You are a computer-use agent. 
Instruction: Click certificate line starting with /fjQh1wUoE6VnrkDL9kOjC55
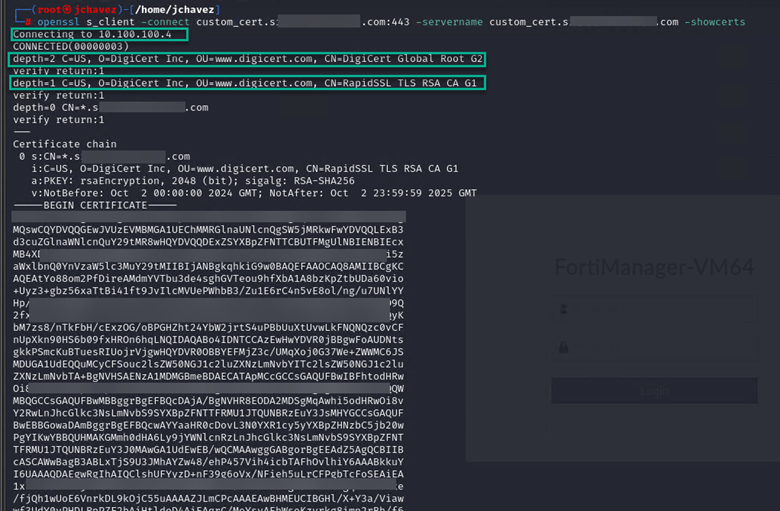208,499
